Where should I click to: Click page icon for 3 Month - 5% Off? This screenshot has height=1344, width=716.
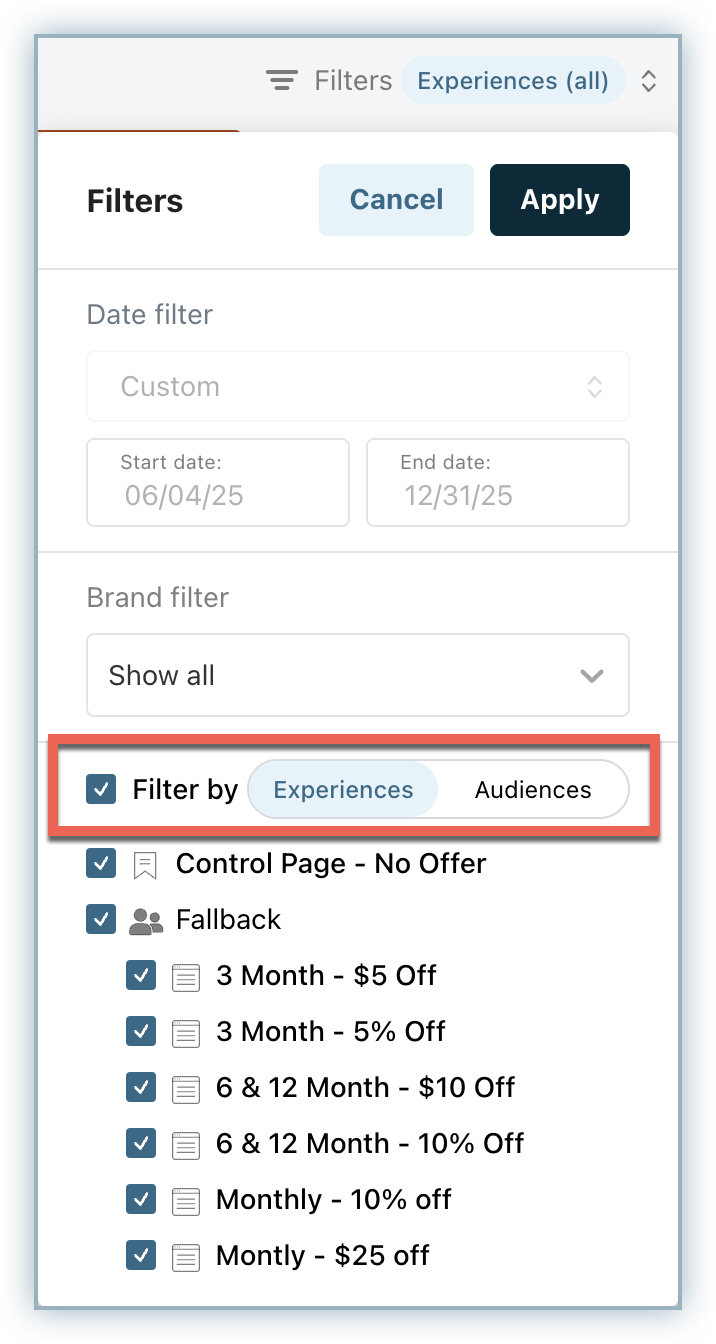point(186,1032)
